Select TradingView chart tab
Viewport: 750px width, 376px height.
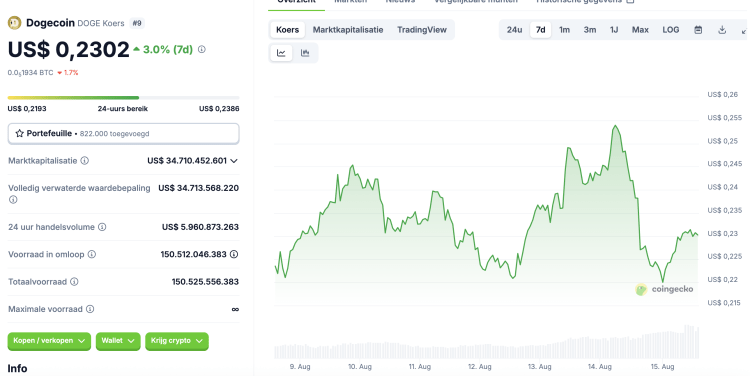pos(421,30)
